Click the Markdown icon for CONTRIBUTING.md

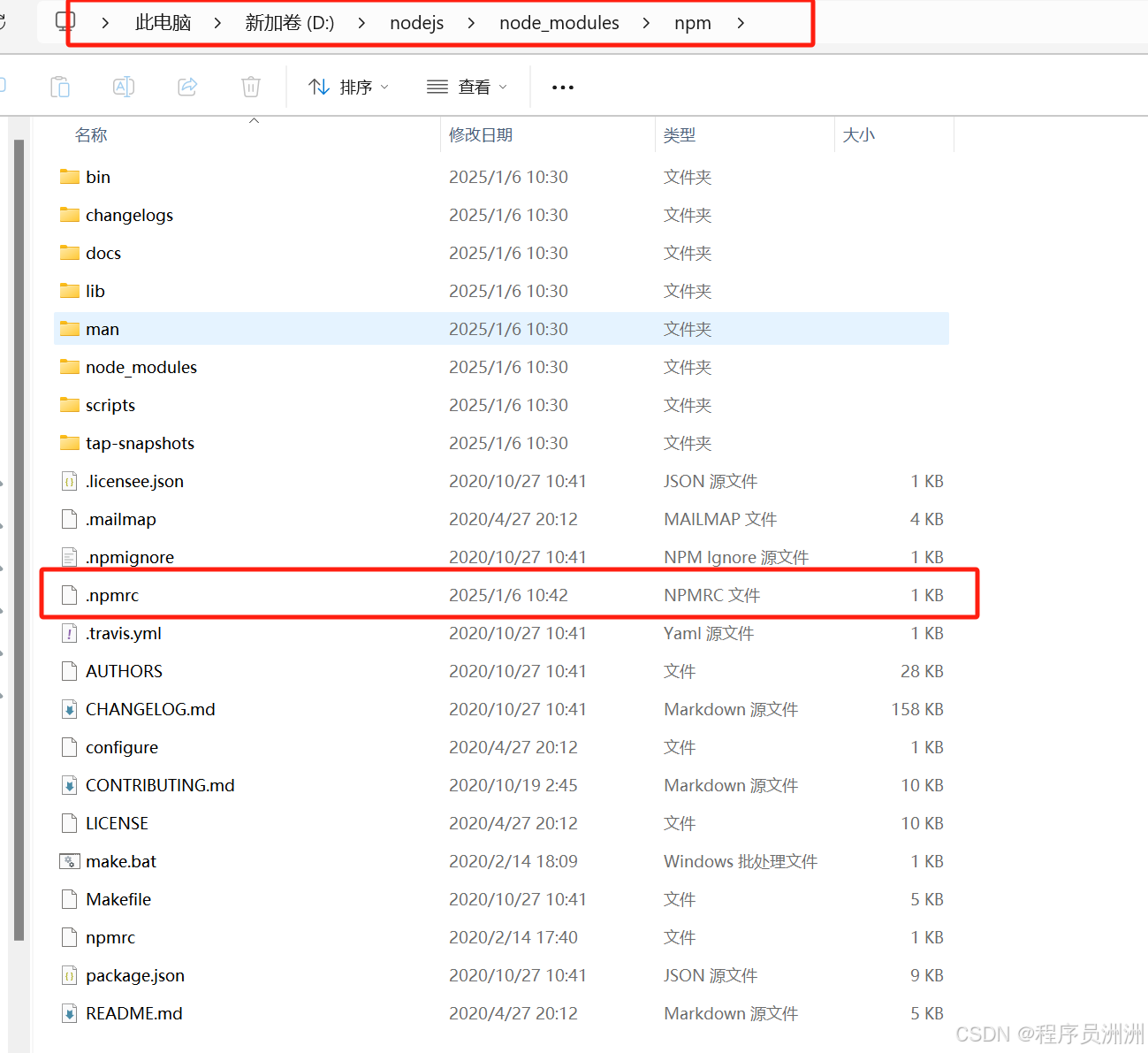[x=69, y=785]
